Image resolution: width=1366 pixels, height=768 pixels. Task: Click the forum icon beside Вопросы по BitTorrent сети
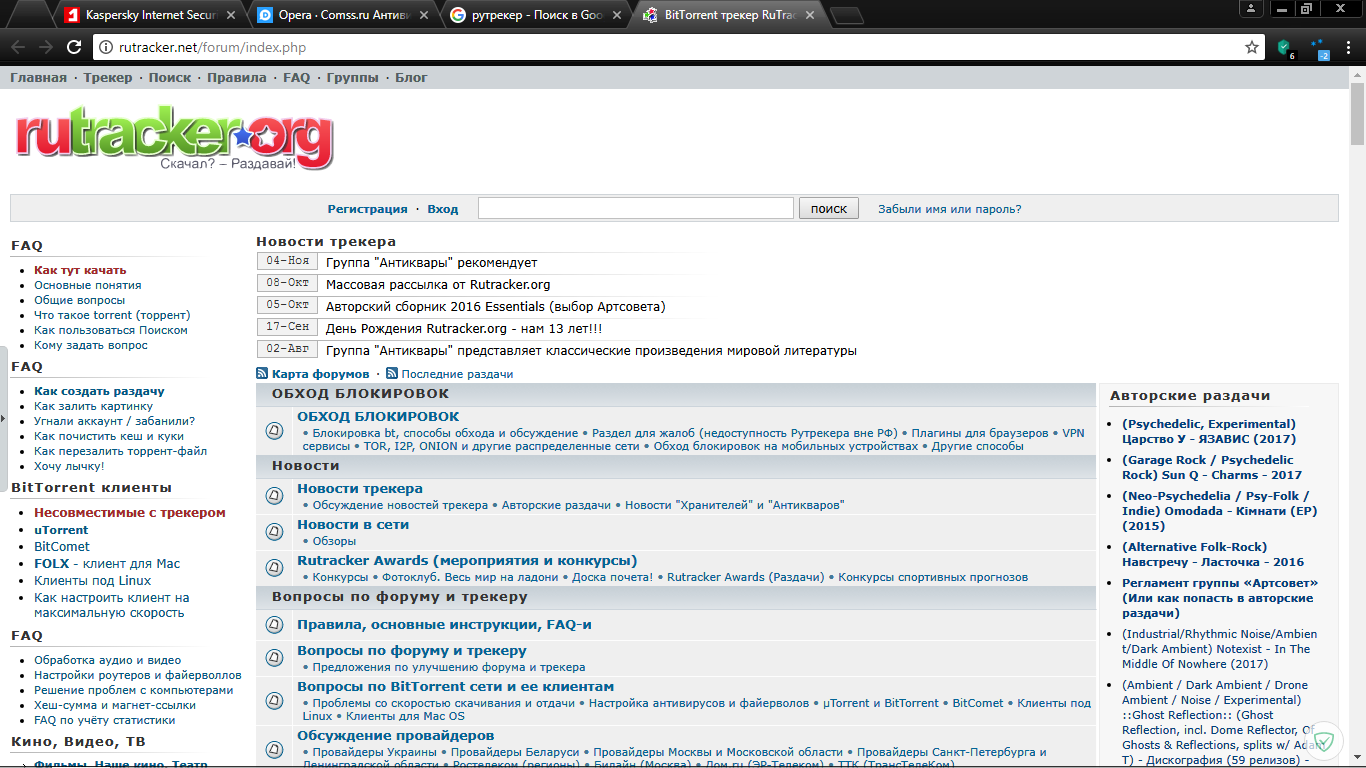pos(274,700)
